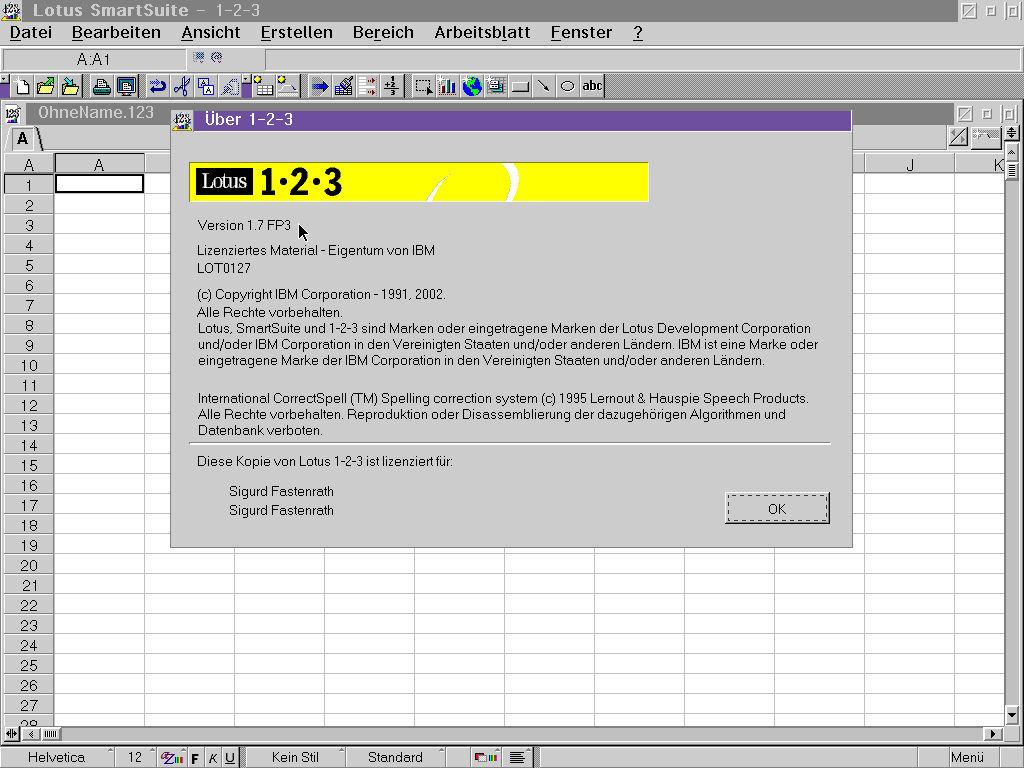Viewport: 1024px width, 768px height.
Task: Click the horizontal scrollbar right arrow
Action: 993,734
